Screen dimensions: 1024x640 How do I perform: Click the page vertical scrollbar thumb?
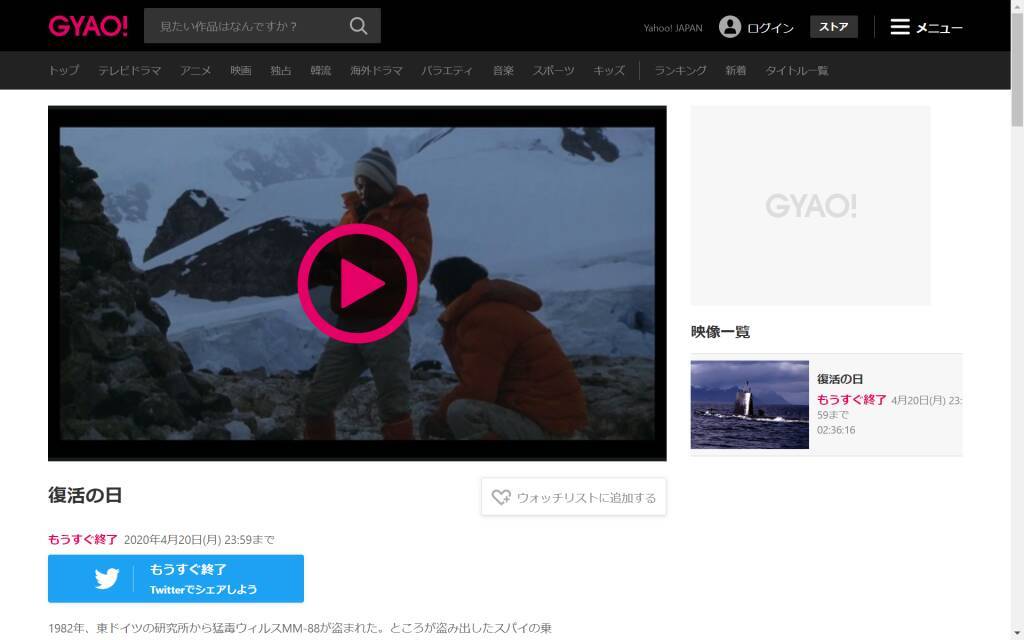pyautogui.click(x=1017, y=69)
